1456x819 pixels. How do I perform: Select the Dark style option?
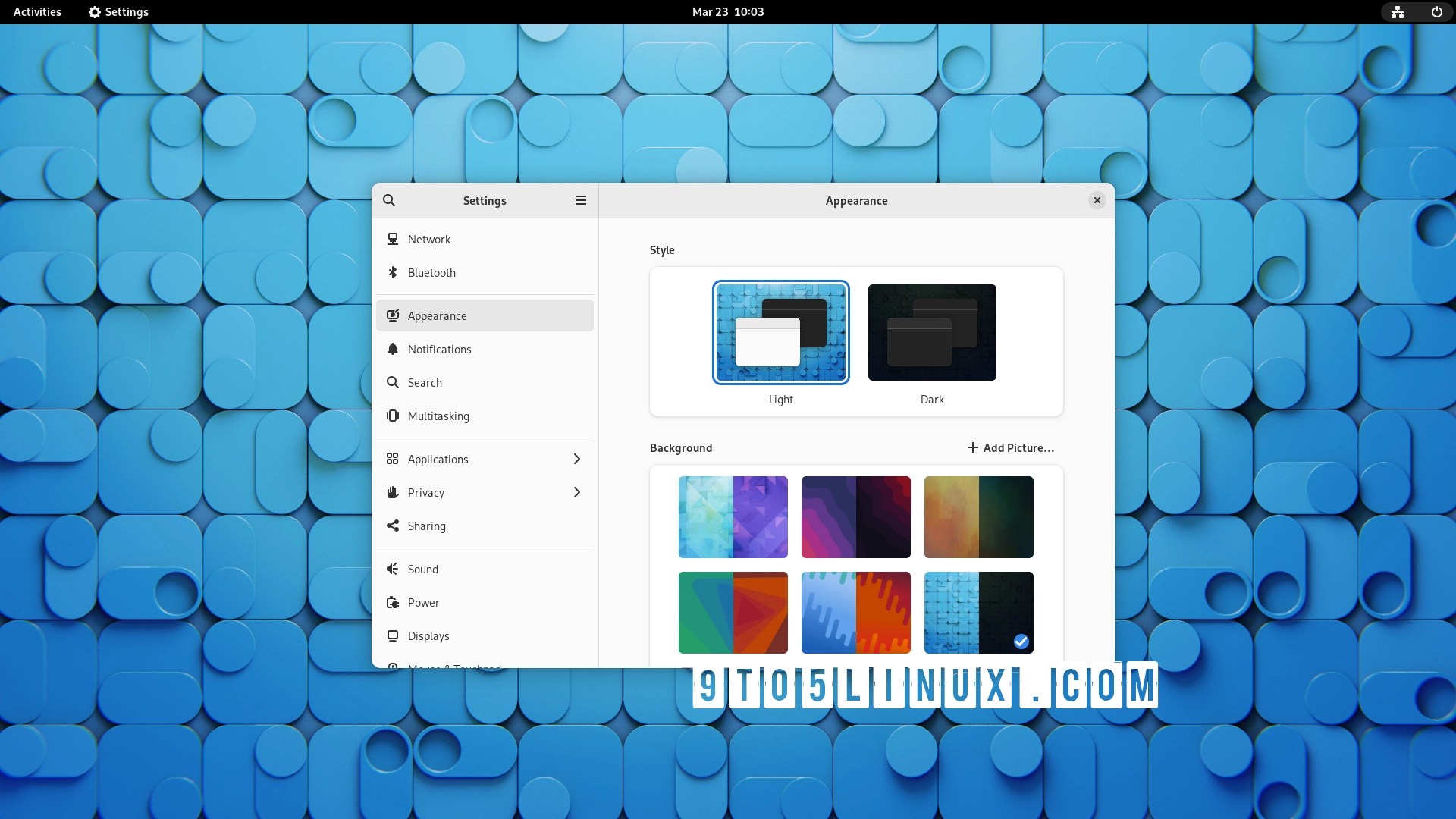point(932,333)
